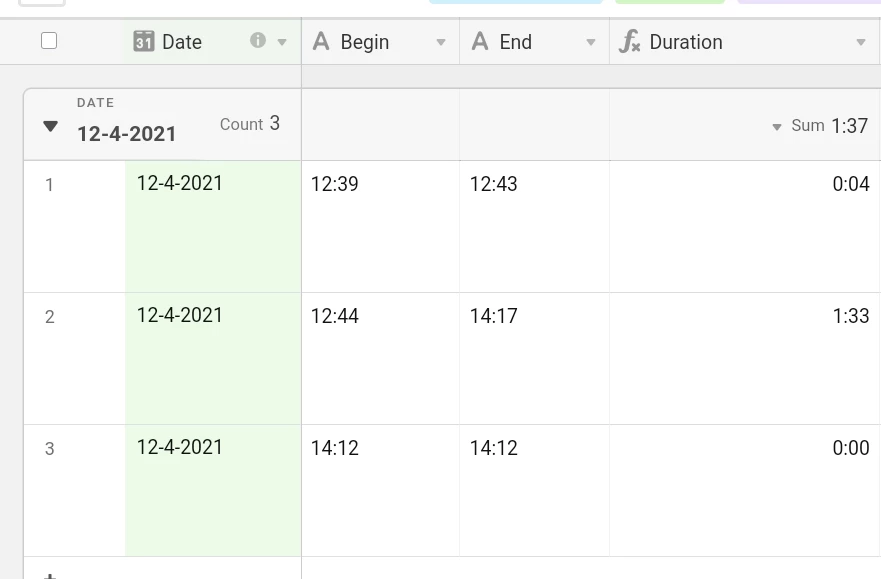Viewport: 881px width, 579px height.
Task: Click the Count 3 group summary
Action: coord(250,124)
